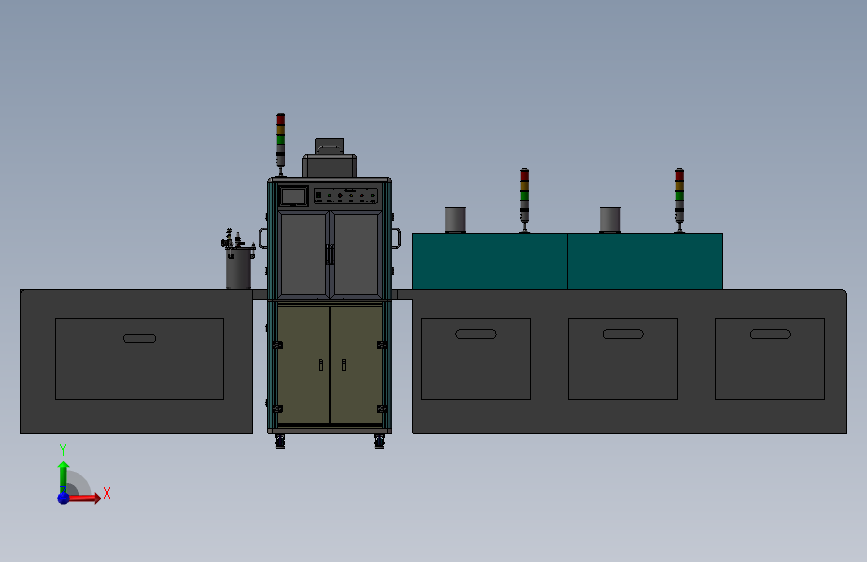Viewport: 867px width, 562px height.
Task: Select the signal tower on the left teal oven cover
Action: coord(524,200)
